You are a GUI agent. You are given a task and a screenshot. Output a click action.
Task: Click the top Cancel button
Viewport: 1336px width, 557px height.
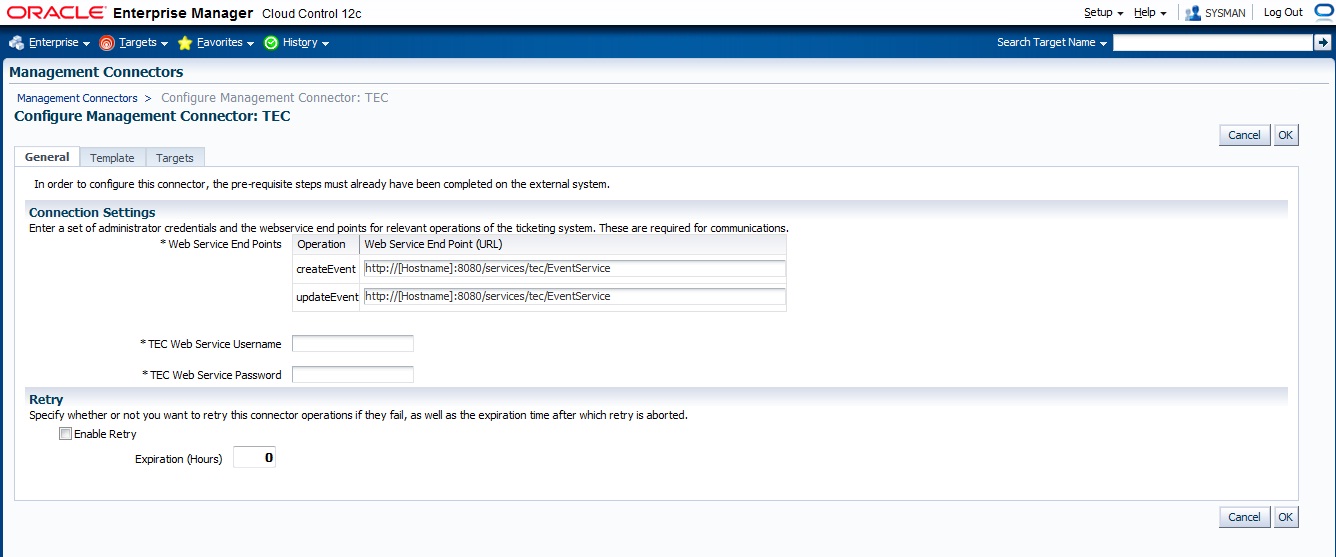point(1244,135)
